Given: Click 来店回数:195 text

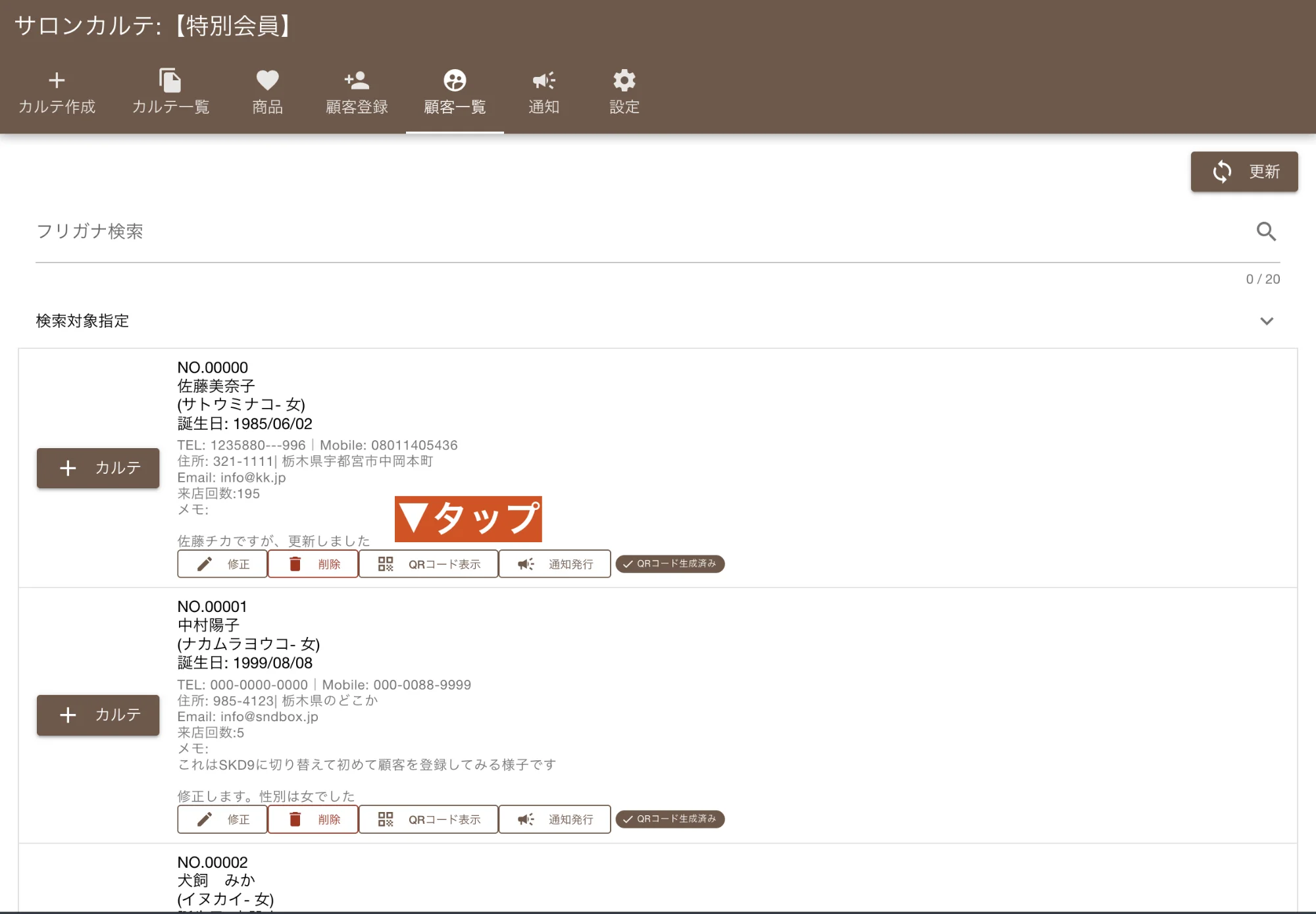Looking at the screenshot, I should (x=218, y=494).
